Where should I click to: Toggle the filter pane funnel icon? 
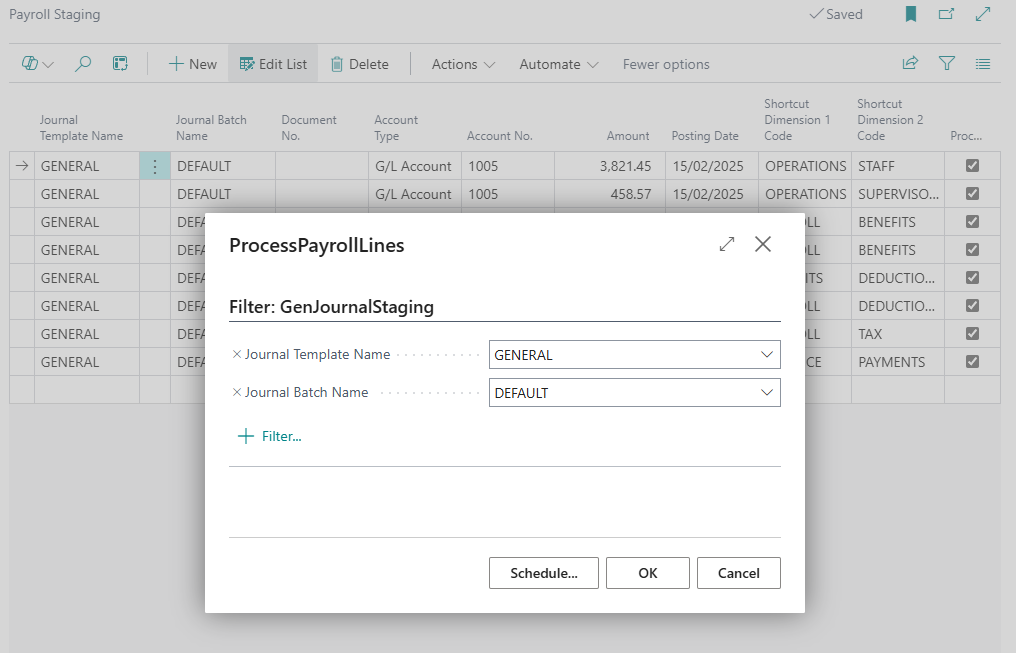pos(947,63)
